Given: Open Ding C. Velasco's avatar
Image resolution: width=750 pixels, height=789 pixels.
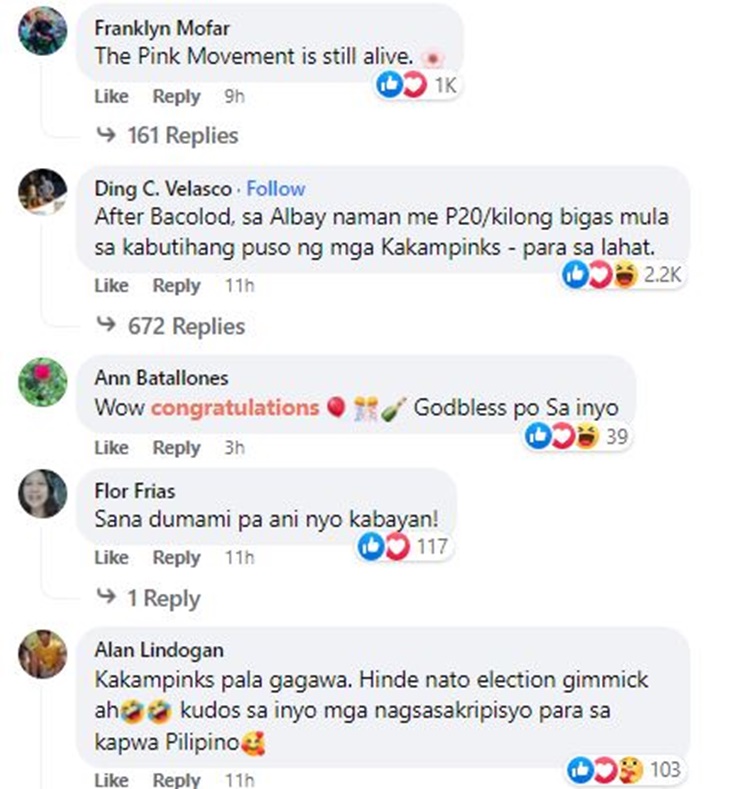Looking at the screenshot, I should (x=43, y=192).
